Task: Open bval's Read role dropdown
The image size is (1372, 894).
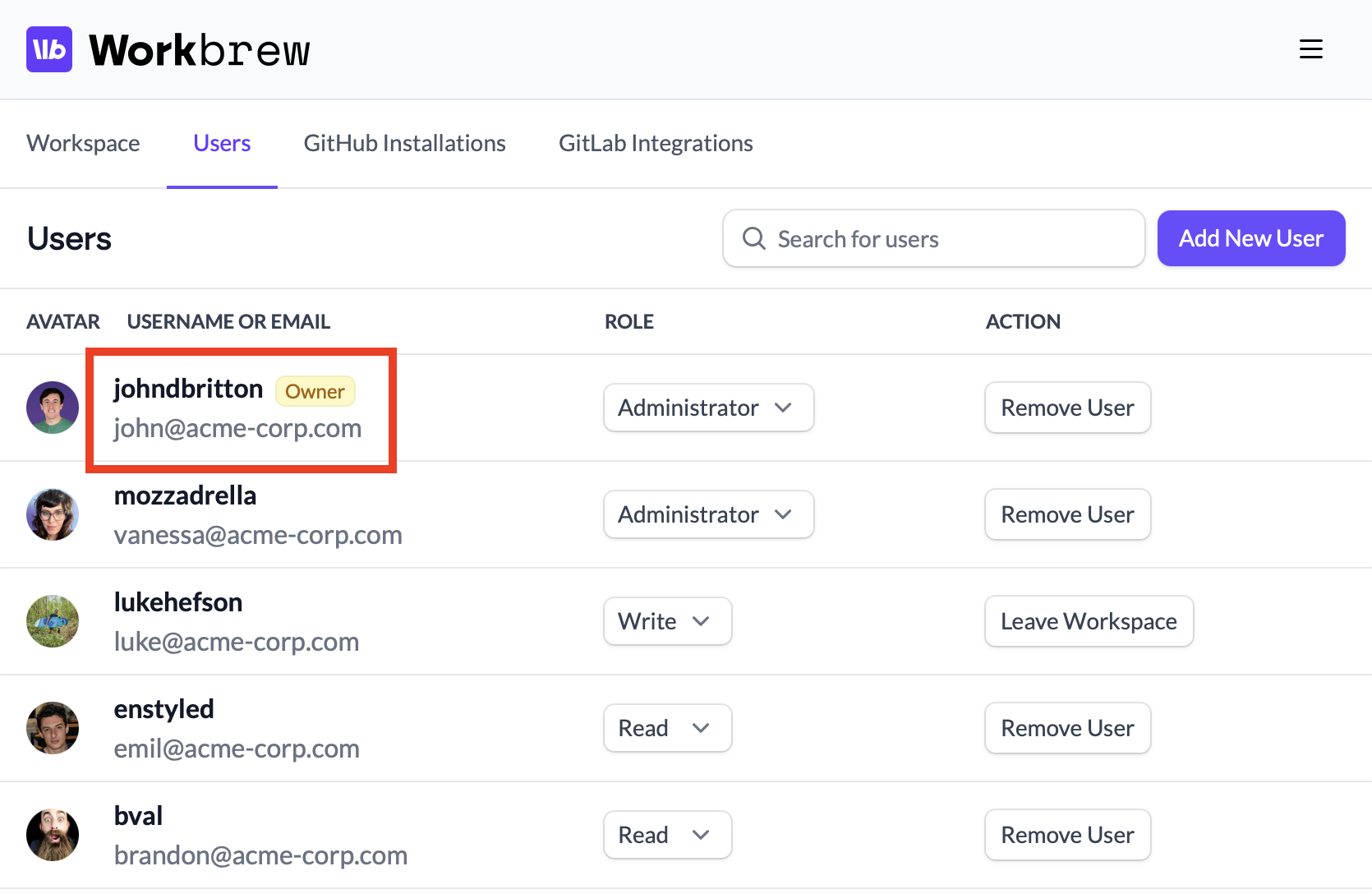Action: pyautogui.click(x=667, y=835)
